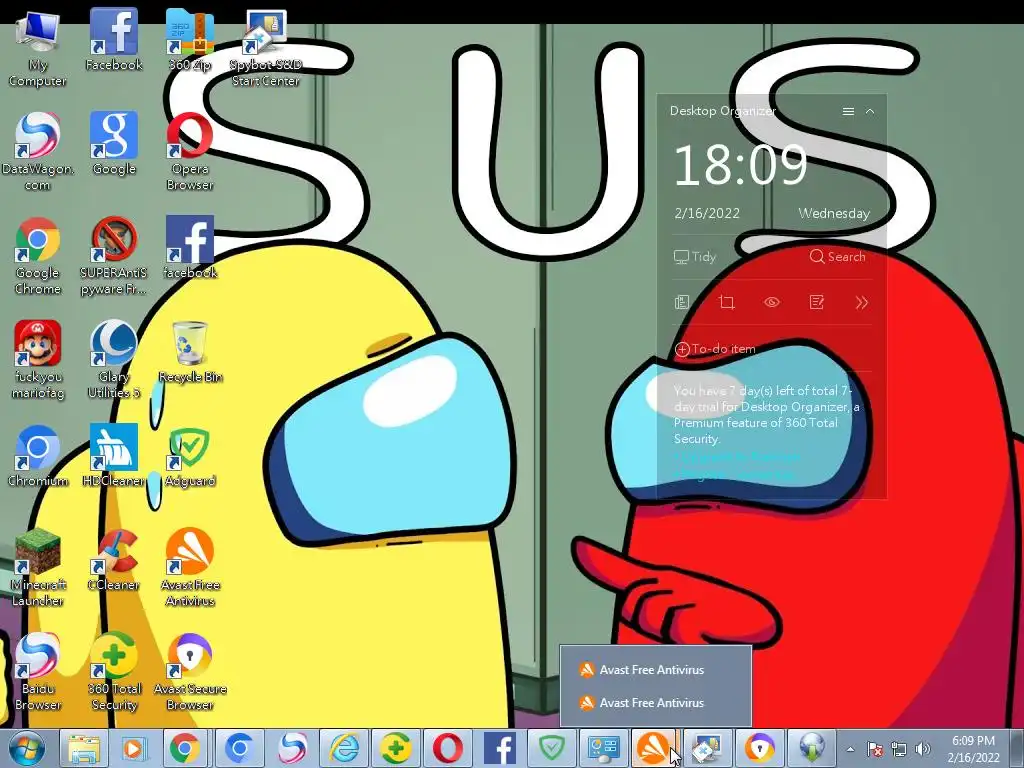Launch the CCleaner desktop shortcut
The height and width of the screenshot is (768, 1024).
(114, 560)
